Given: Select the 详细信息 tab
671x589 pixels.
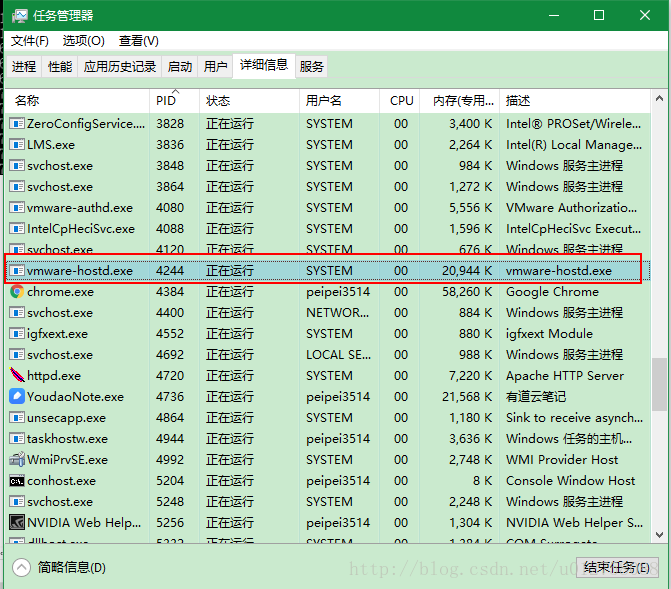Looking at the screenshot, I should pos(264,65).
